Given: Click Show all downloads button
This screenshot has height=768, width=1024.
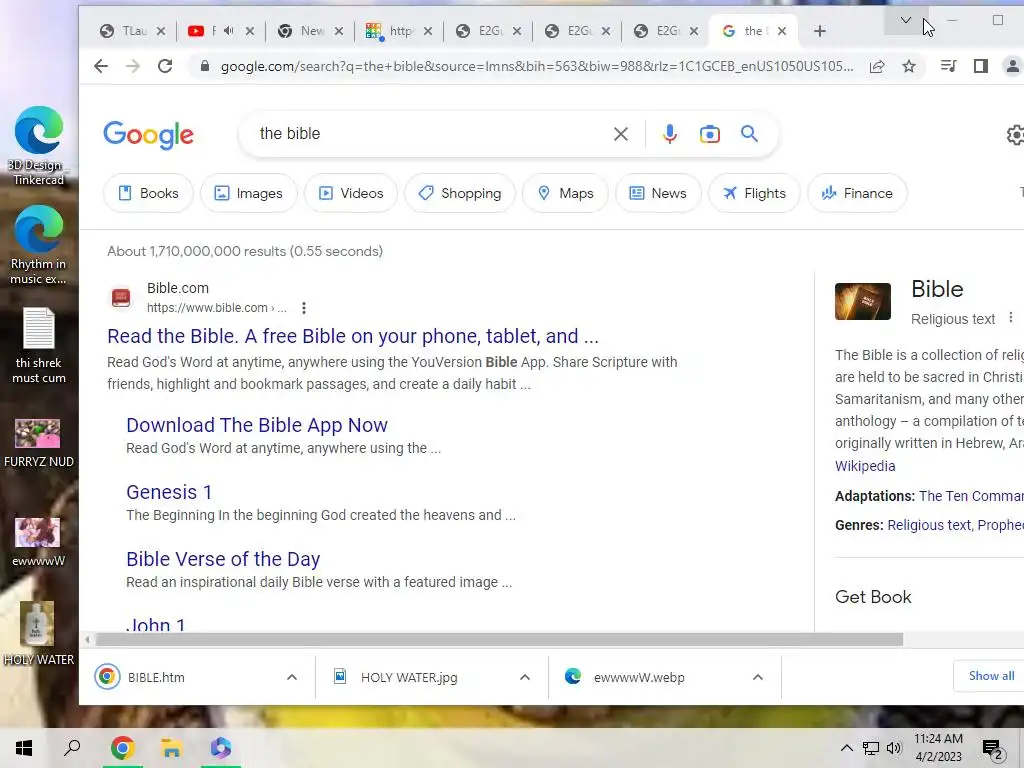Looking at the screenshot, I should 990,676.
